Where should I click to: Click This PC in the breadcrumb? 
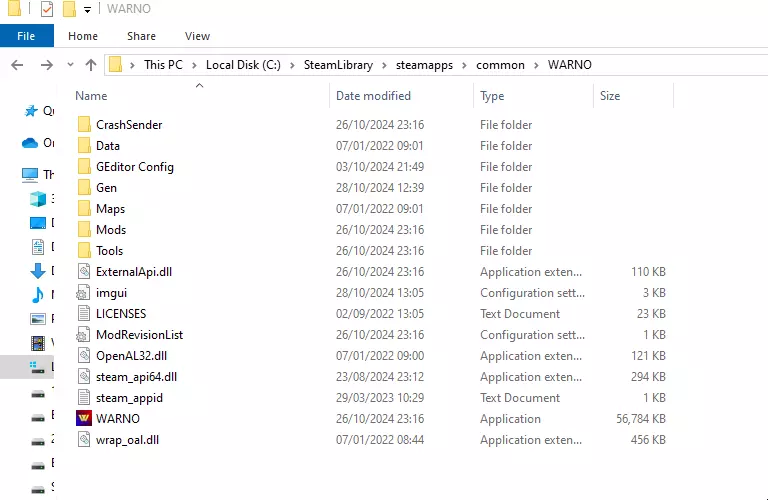point(163,65)
